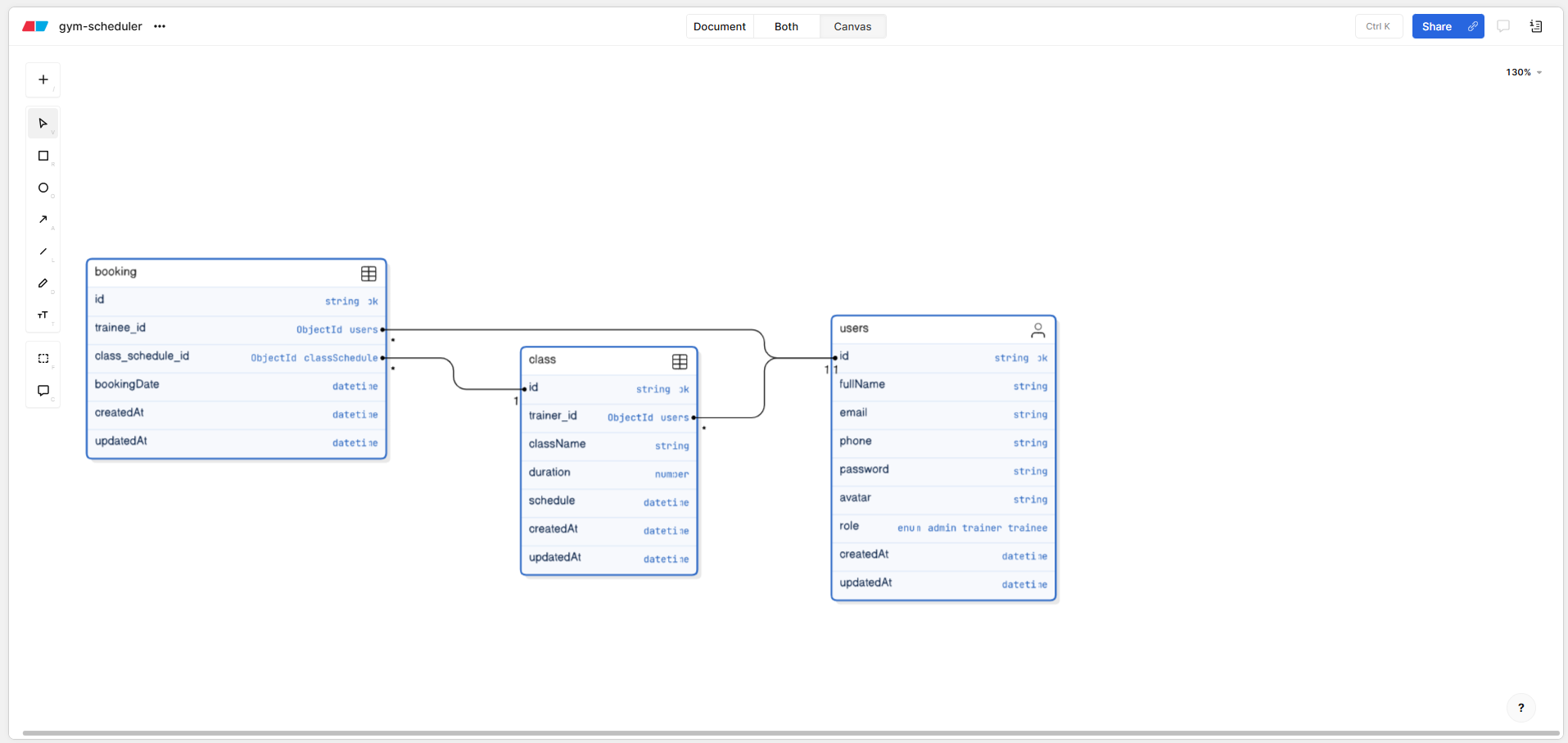Switch to the Document tab

(719, 26)
